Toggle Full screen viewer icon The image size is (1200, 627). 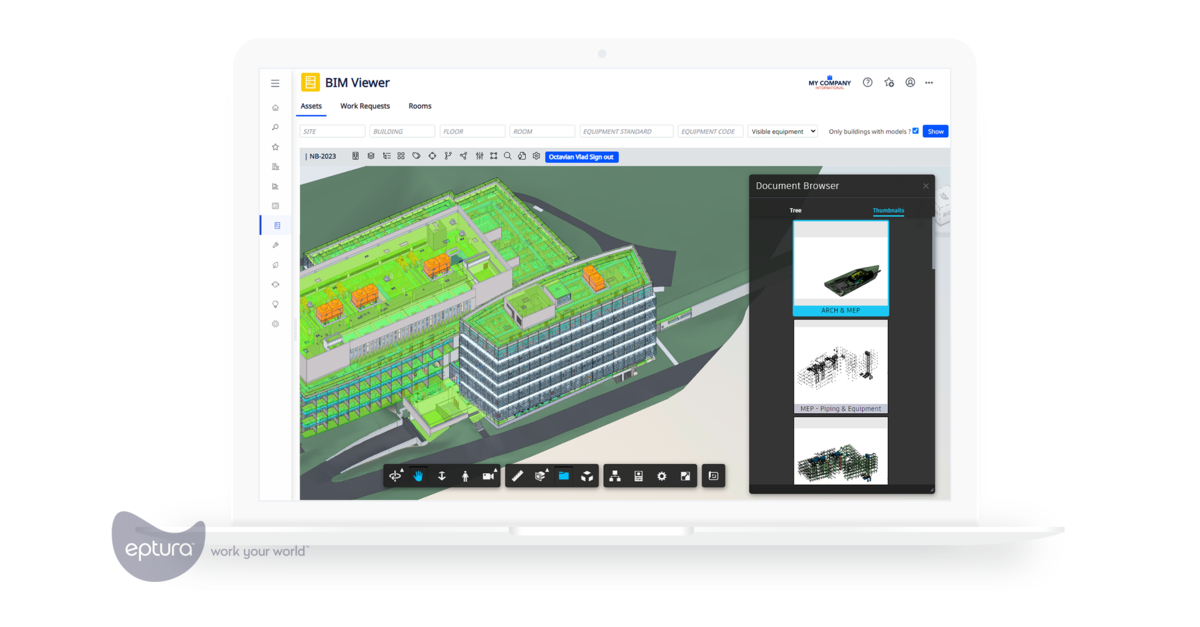pos(685,476)
